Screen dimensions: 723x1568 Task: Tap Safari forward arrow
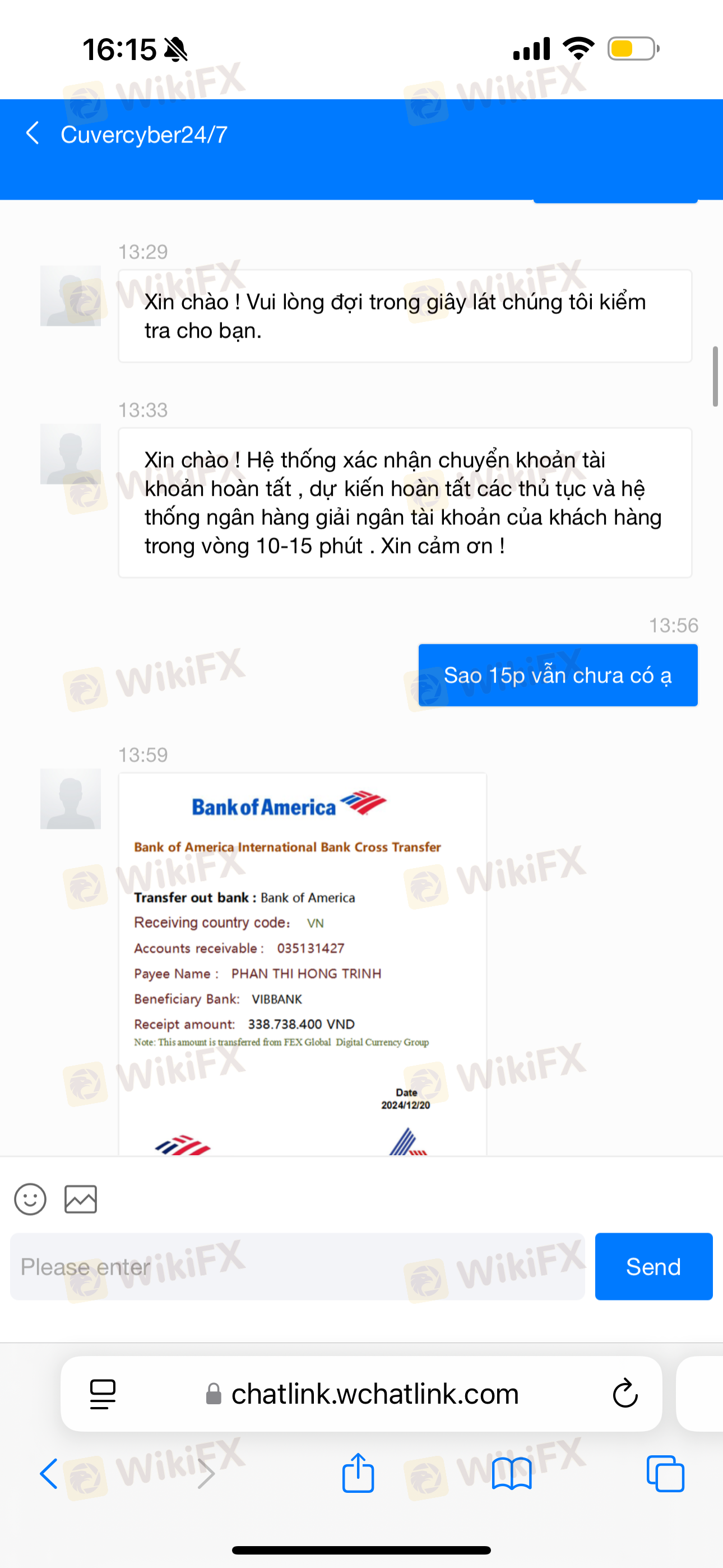coord(206,1474)
